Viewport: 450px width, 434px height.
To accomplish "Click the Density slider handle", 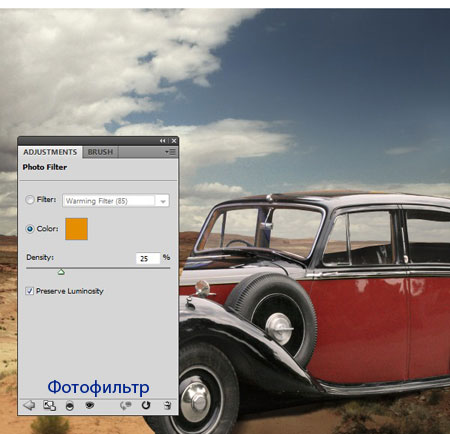I will coord(61,272).
